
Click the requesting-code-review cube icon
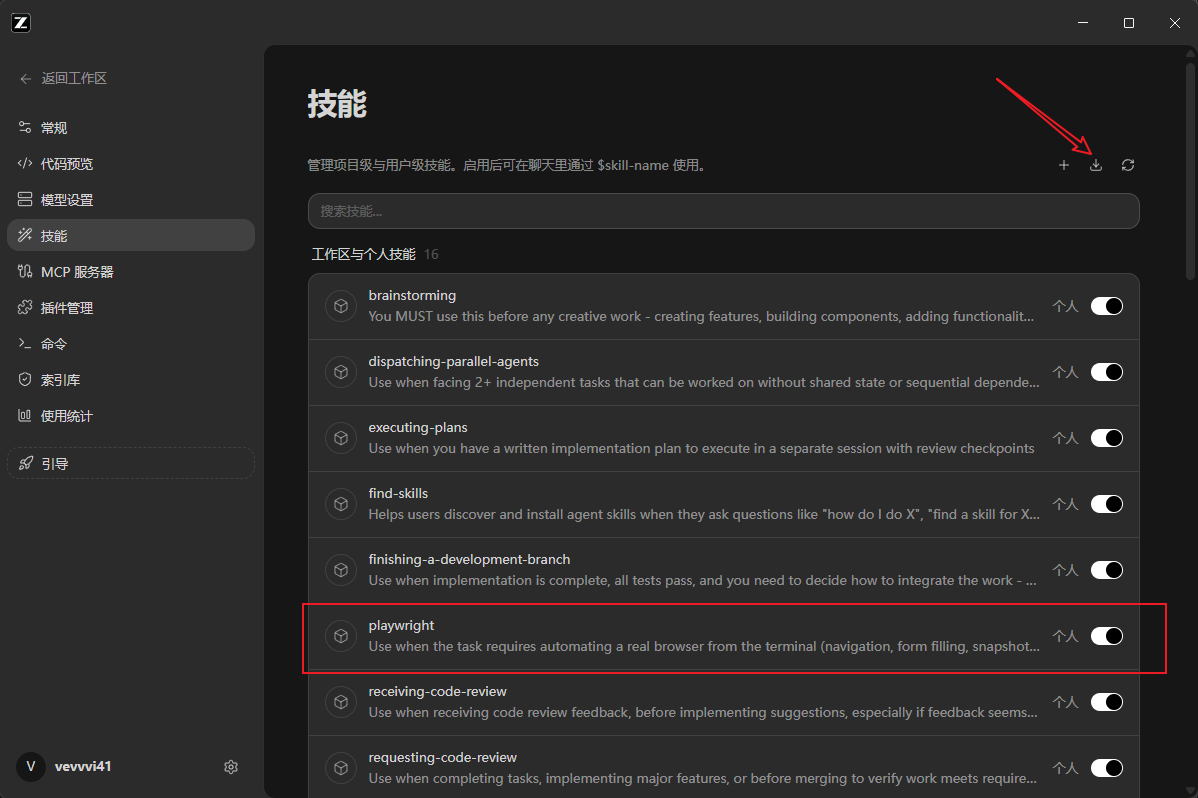[x=341, y=768]
